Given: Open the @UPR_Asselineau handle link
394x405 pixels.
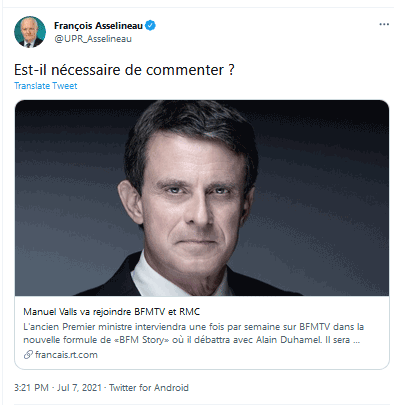Looking at the screenshot, I should [x=93, y=39].
